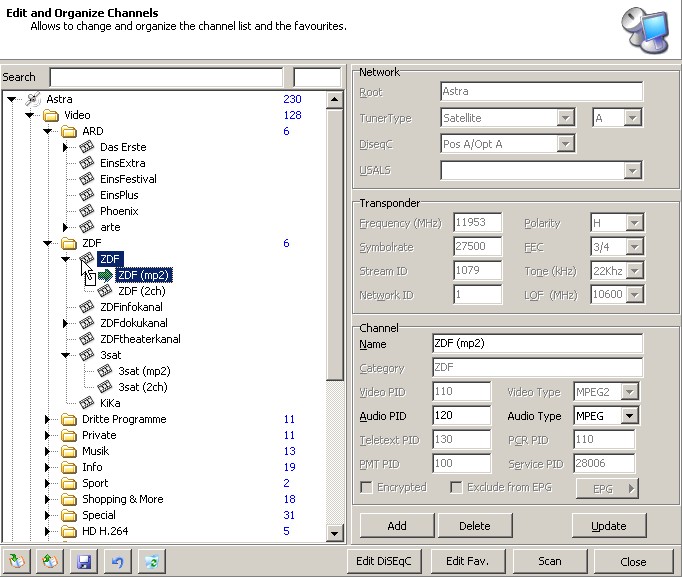
Task: Collapse the Astra root node
Action: tap(12, 100)
